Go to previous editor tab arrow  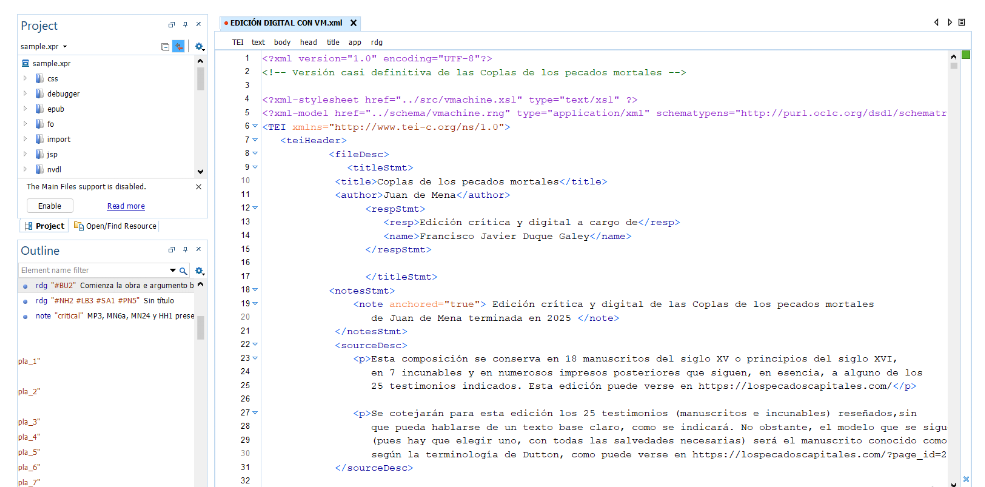pos(937,22)
